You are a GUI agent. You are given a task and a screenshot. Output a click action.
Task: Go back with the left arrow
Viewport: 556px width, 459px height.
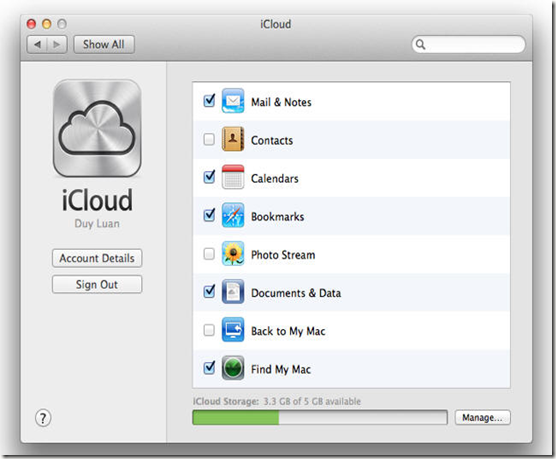tap(37, 45)
